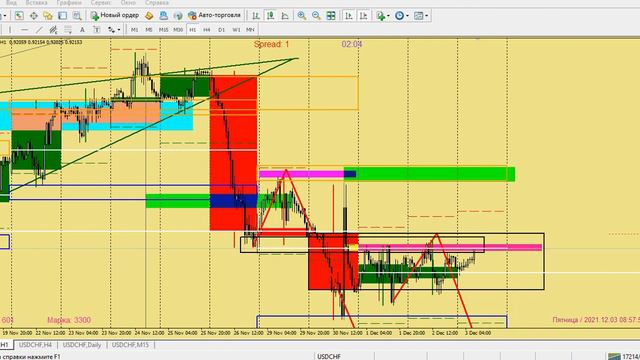Toggle the Авто-торговля button

(x=215, y=16)
